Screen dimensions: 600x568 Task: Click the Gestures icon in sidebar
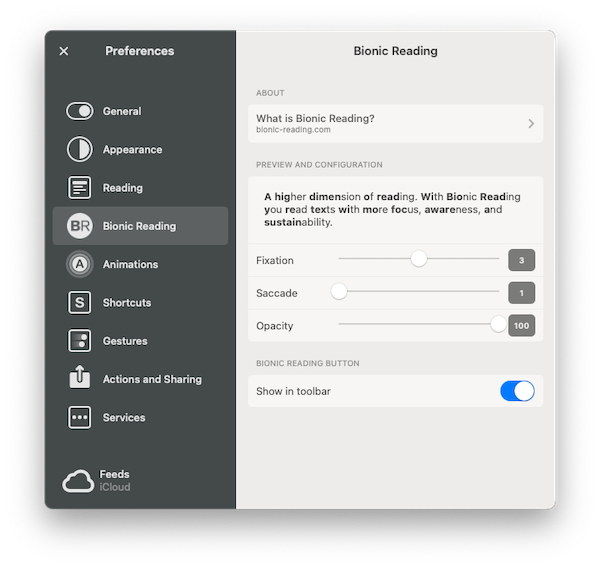click(x=80, y=341)
